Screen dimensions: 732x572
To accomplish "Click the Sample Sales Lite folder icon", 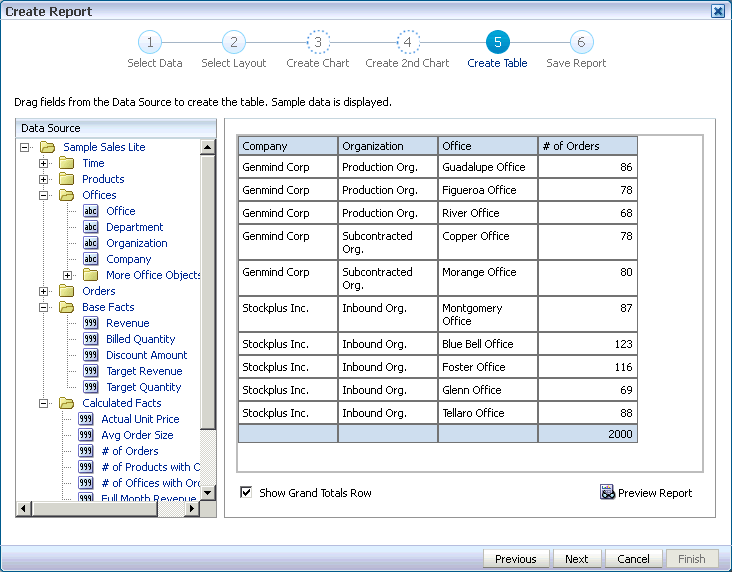I will 47,147.
